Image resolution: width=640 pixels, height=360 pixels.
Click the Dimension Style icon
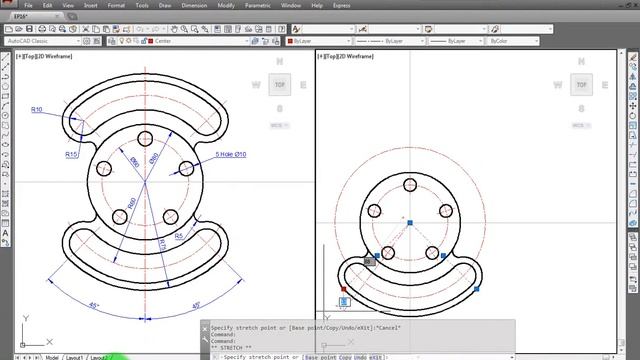point(362,29)
